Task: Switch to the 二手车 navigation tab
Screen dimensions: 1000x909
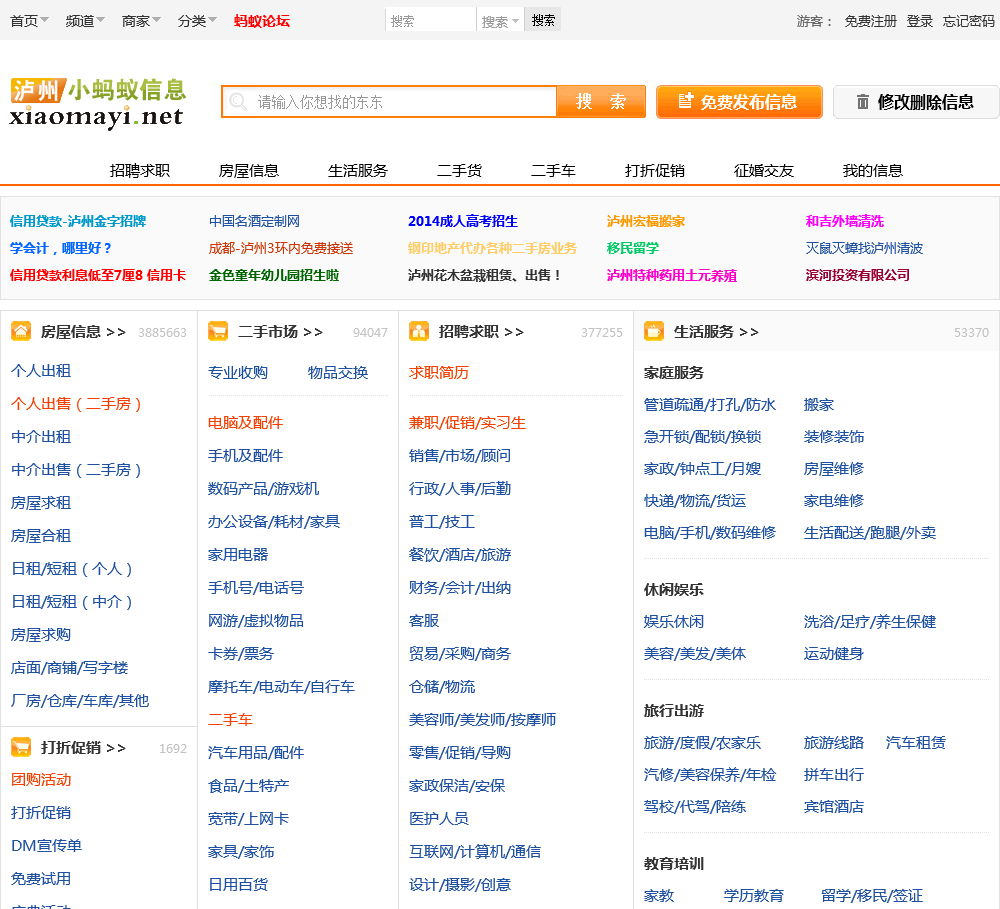Action: (553, 170)
